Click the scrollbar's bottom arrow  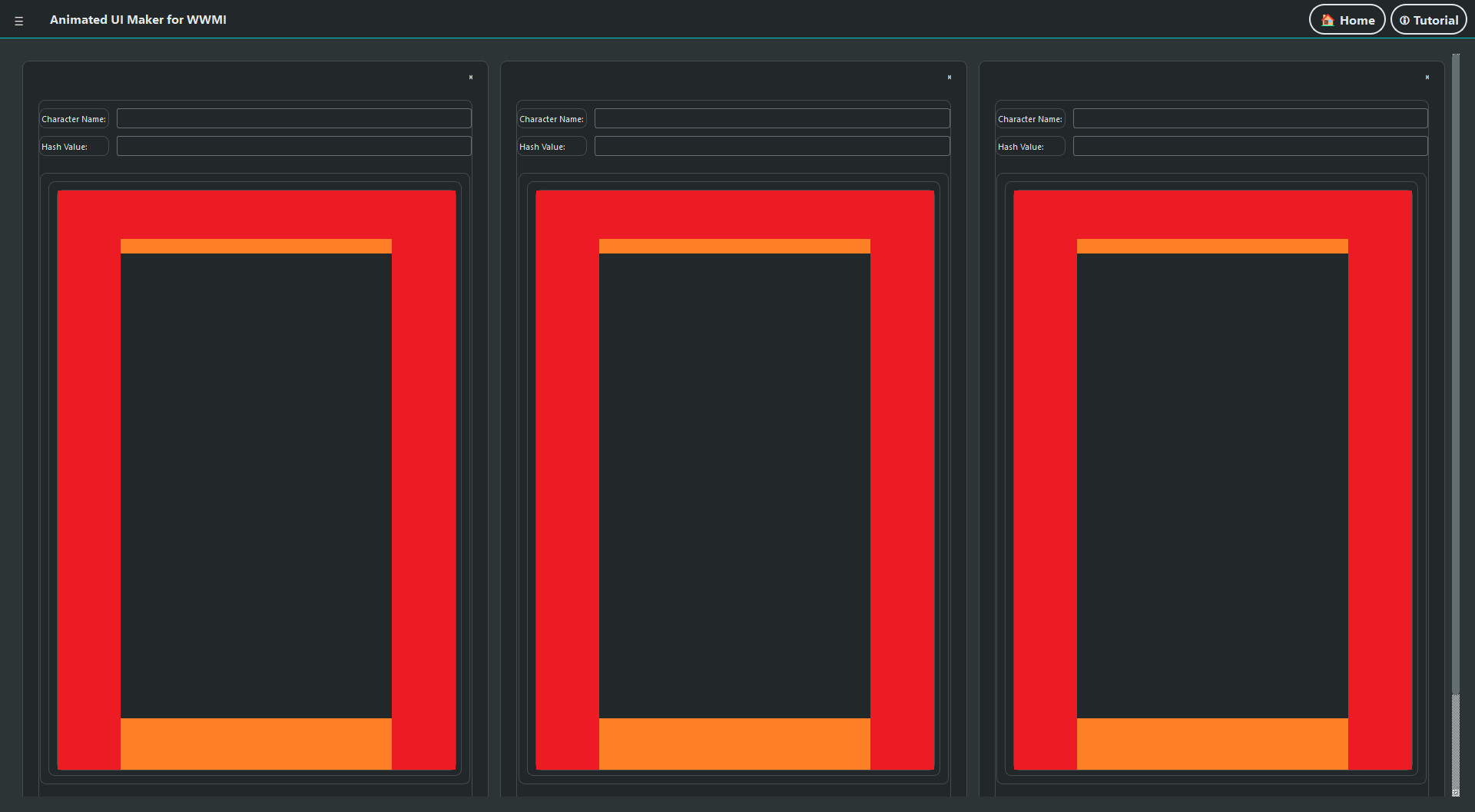pos(1455,792)
